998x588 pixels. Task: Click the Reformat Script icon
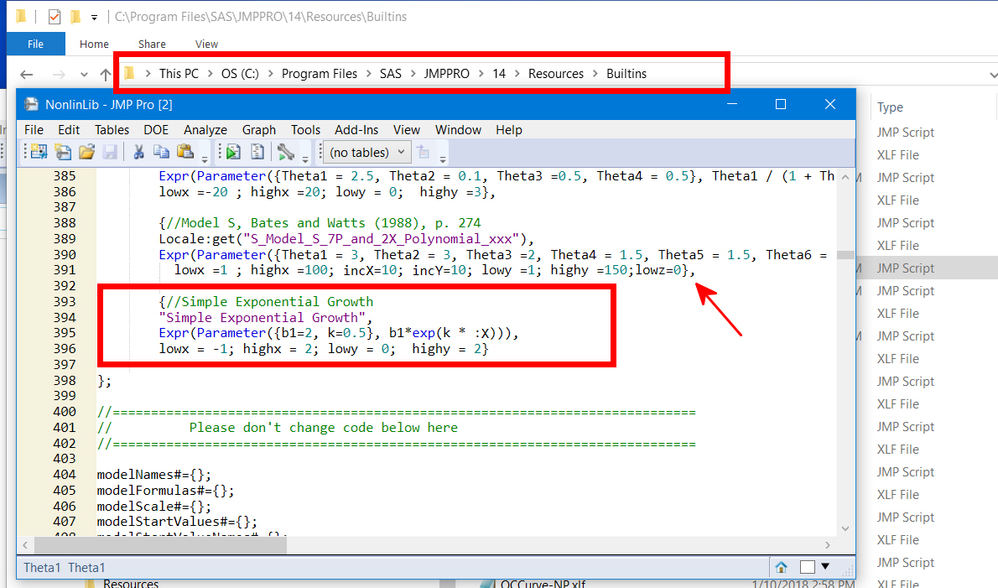257,152
